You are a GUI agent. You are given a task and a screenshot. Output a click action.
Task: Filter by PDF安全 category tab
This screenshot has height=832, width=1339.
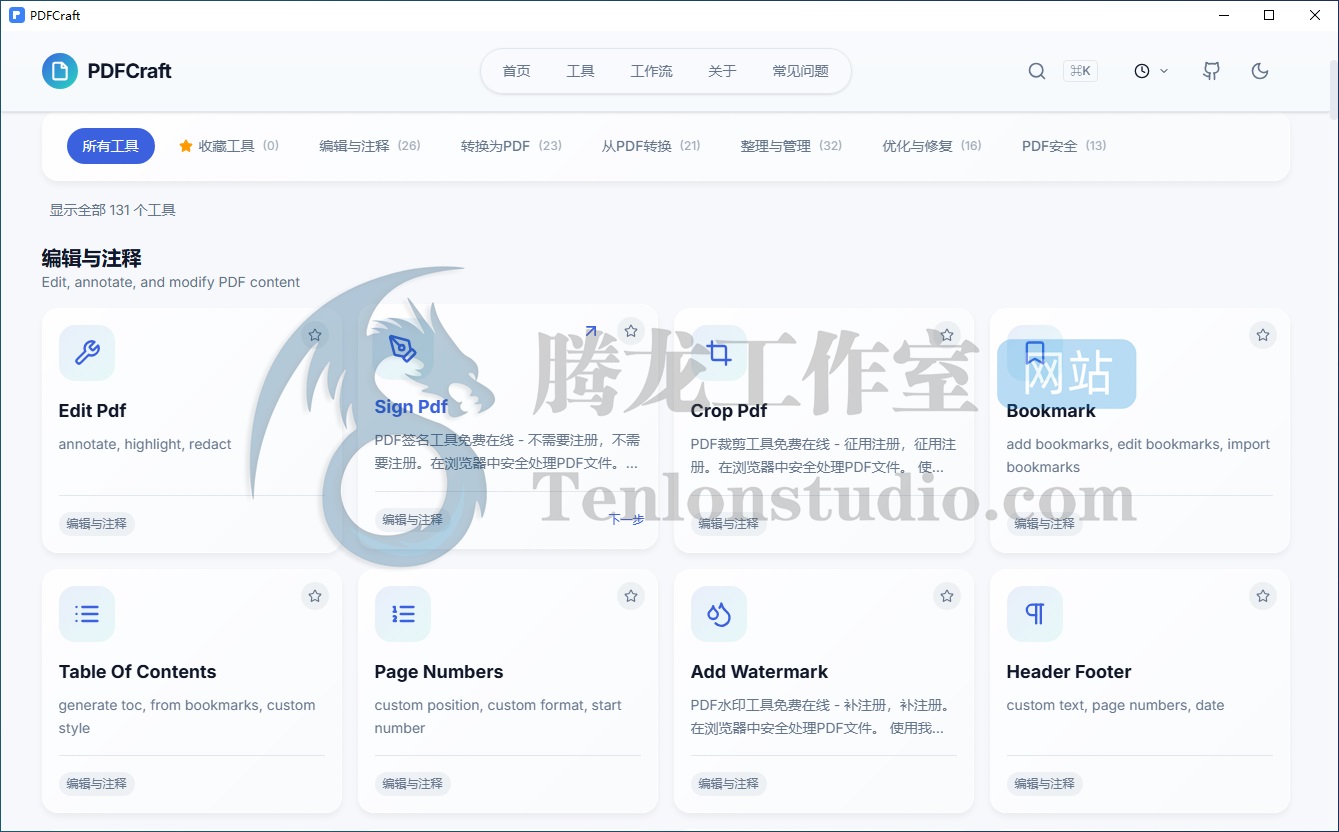click(1064, 146)
